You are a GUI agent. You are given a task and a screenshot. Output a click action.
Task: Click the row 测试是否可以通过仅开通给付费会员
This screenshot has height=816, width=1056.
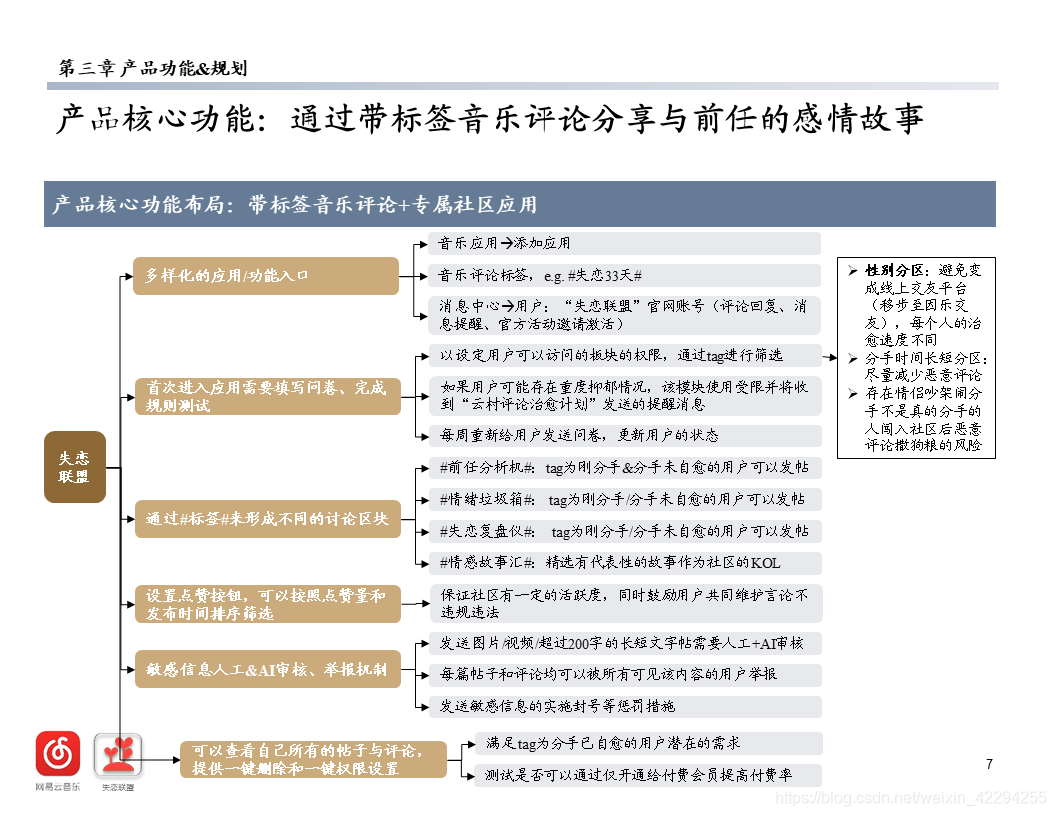click(649, 775)
